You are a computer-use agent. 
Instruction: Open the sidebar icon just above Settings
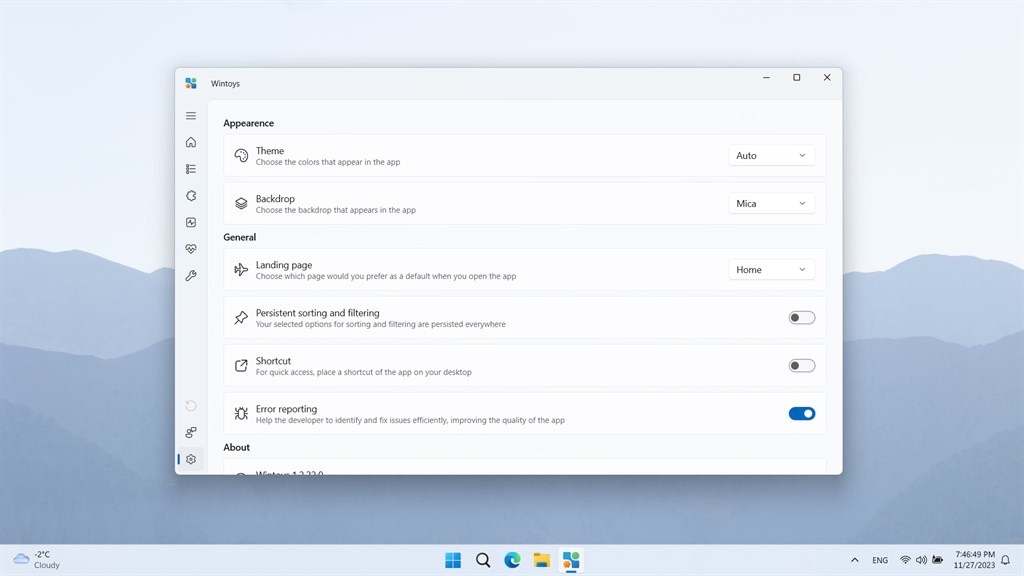tap(191, 432)
